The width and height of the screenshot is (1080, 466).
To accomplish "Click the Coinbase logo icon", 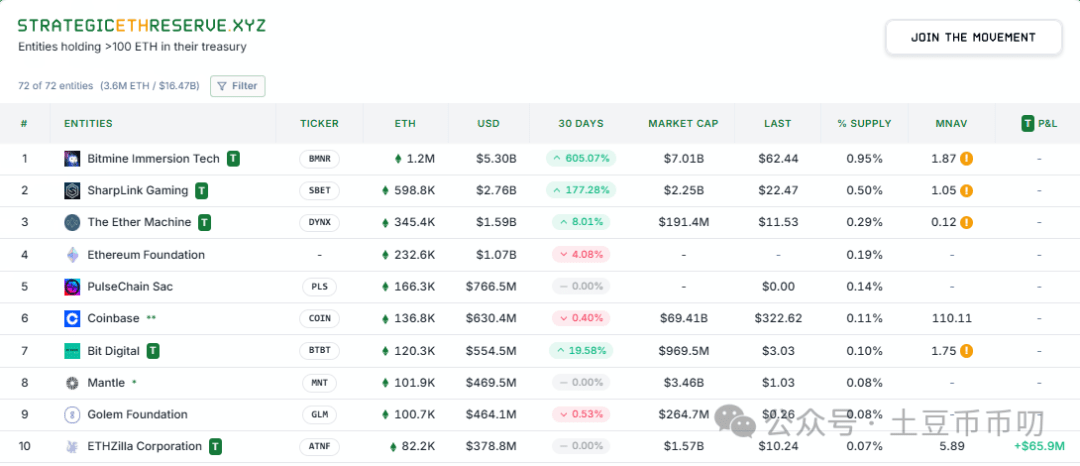I will 72,319.
